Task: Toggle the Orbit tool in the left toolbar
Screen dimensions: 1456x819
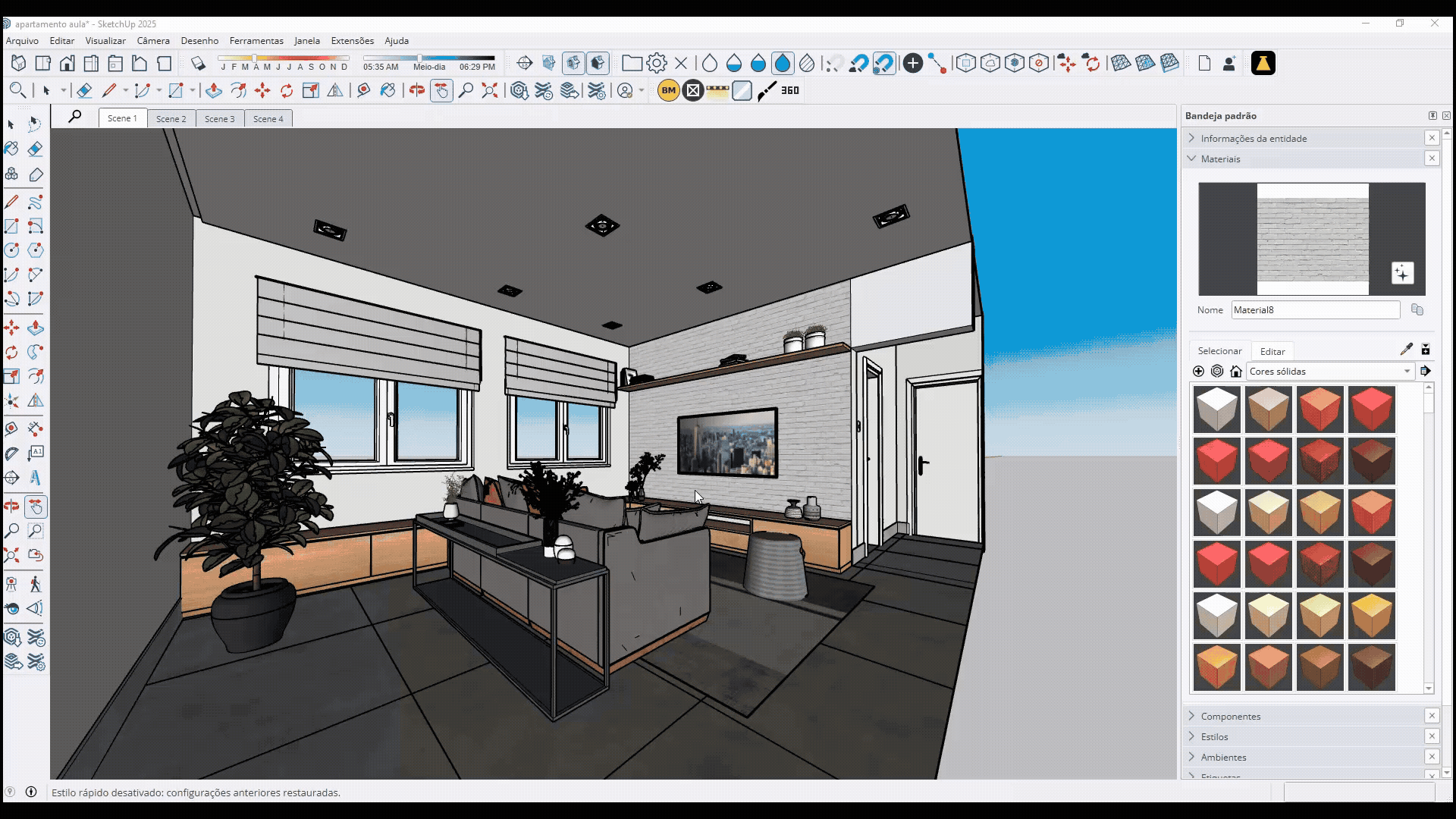Action: point(11,507)
